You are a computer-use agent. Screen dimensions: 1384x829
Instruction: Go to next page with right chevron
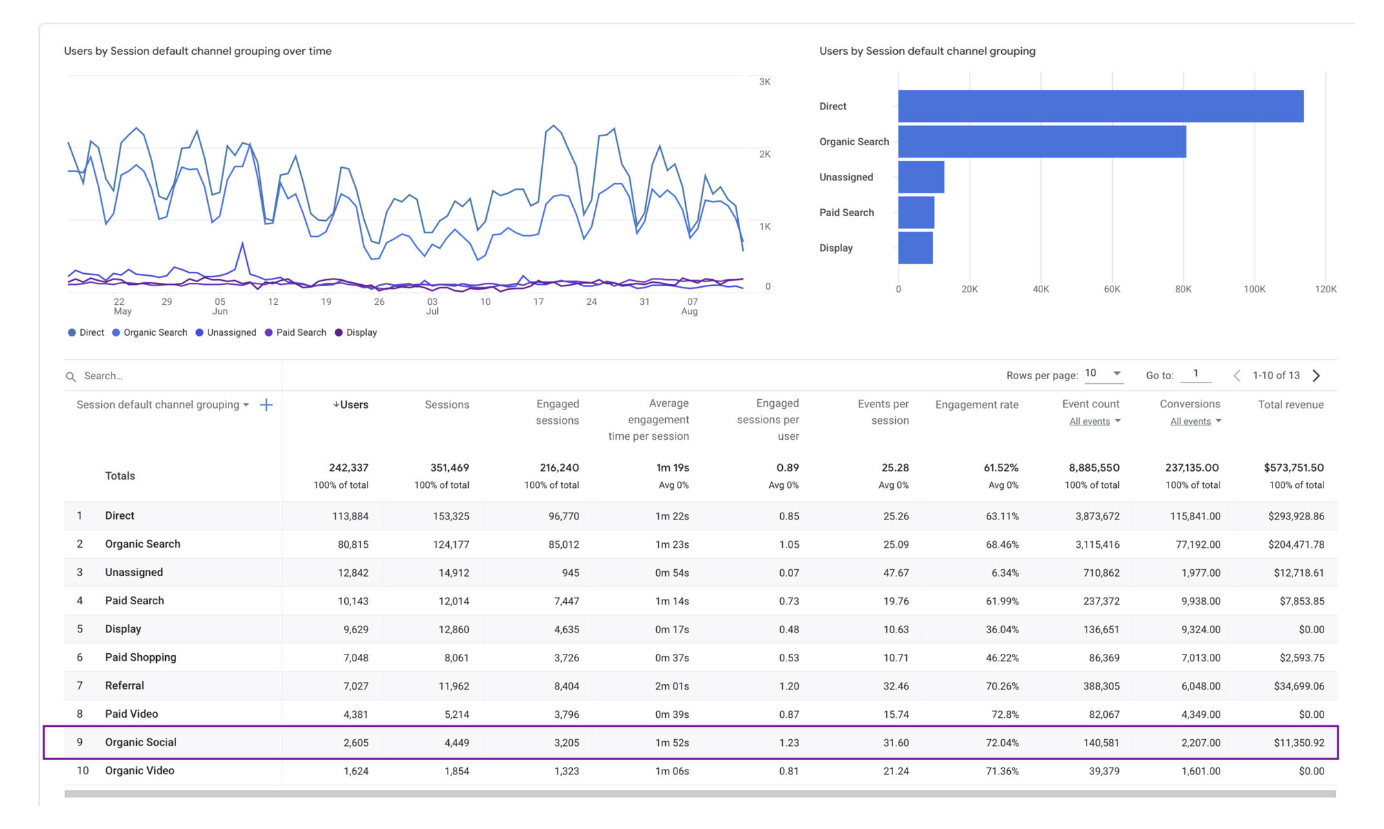pyautogui.click(x=1316, y=376)
